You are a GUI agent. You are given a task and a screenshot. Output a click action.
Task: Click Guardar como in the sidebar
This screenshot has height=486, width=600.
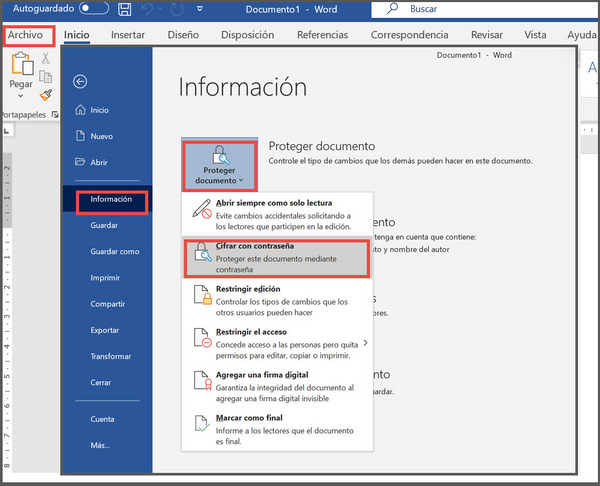click(114, 252)
